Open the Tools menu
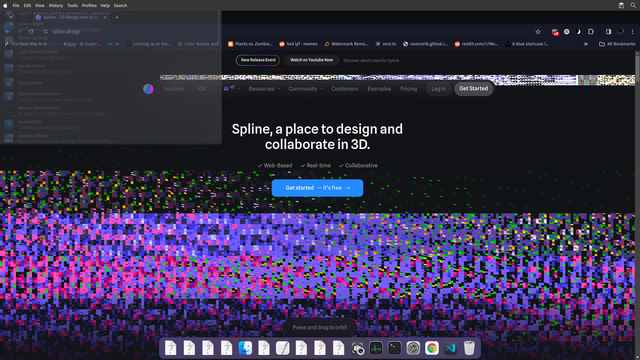Viewport: 640px width, 360px height. click(72, 5)
